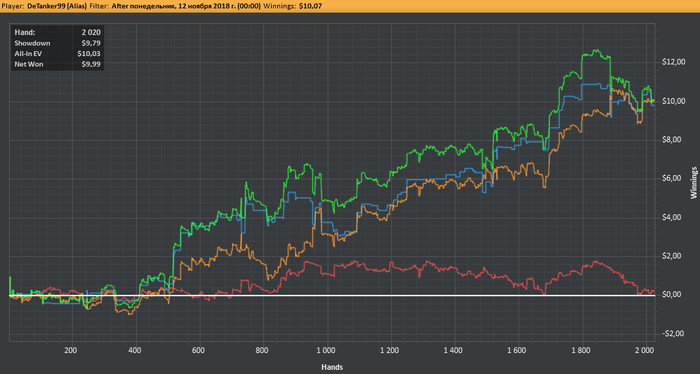This screenshot has height=374, width=700.
Task: Click the 1 600 hands x-axis label
Action: [x=517, y=350]
